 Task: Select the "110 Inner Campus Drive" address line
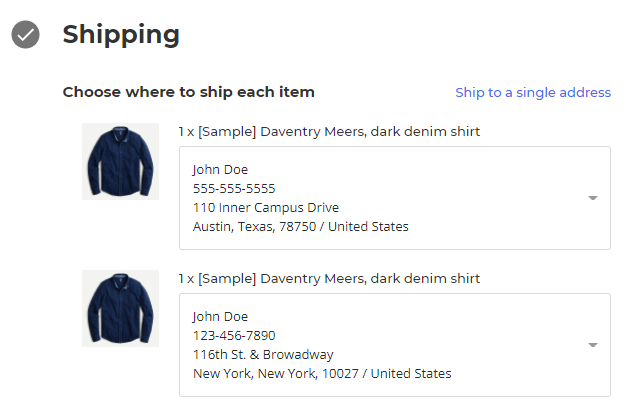click(266, 208)
